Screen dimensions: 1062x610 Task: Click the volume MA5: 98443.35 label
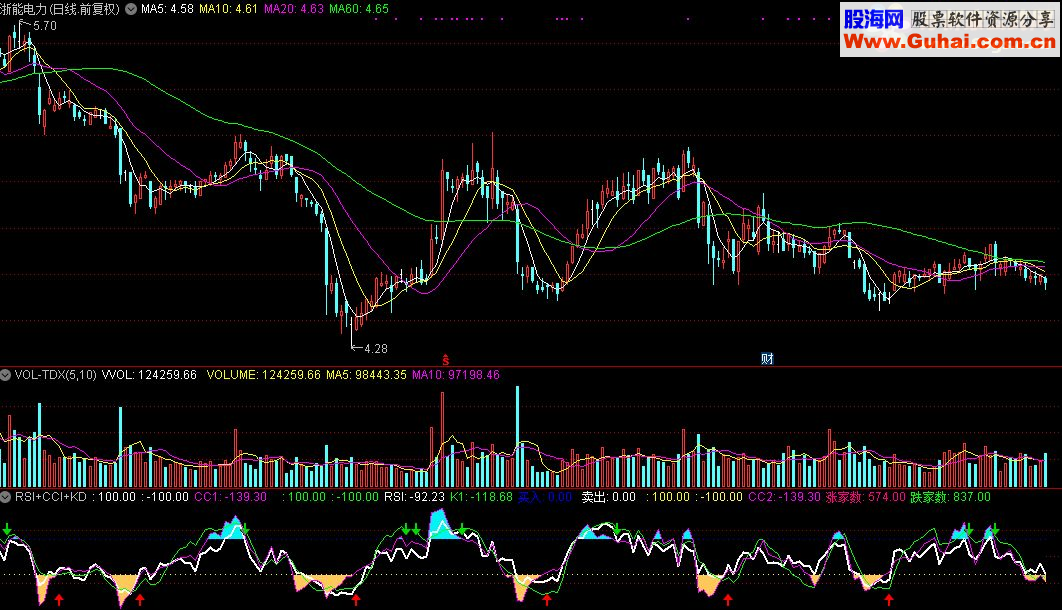366,374
